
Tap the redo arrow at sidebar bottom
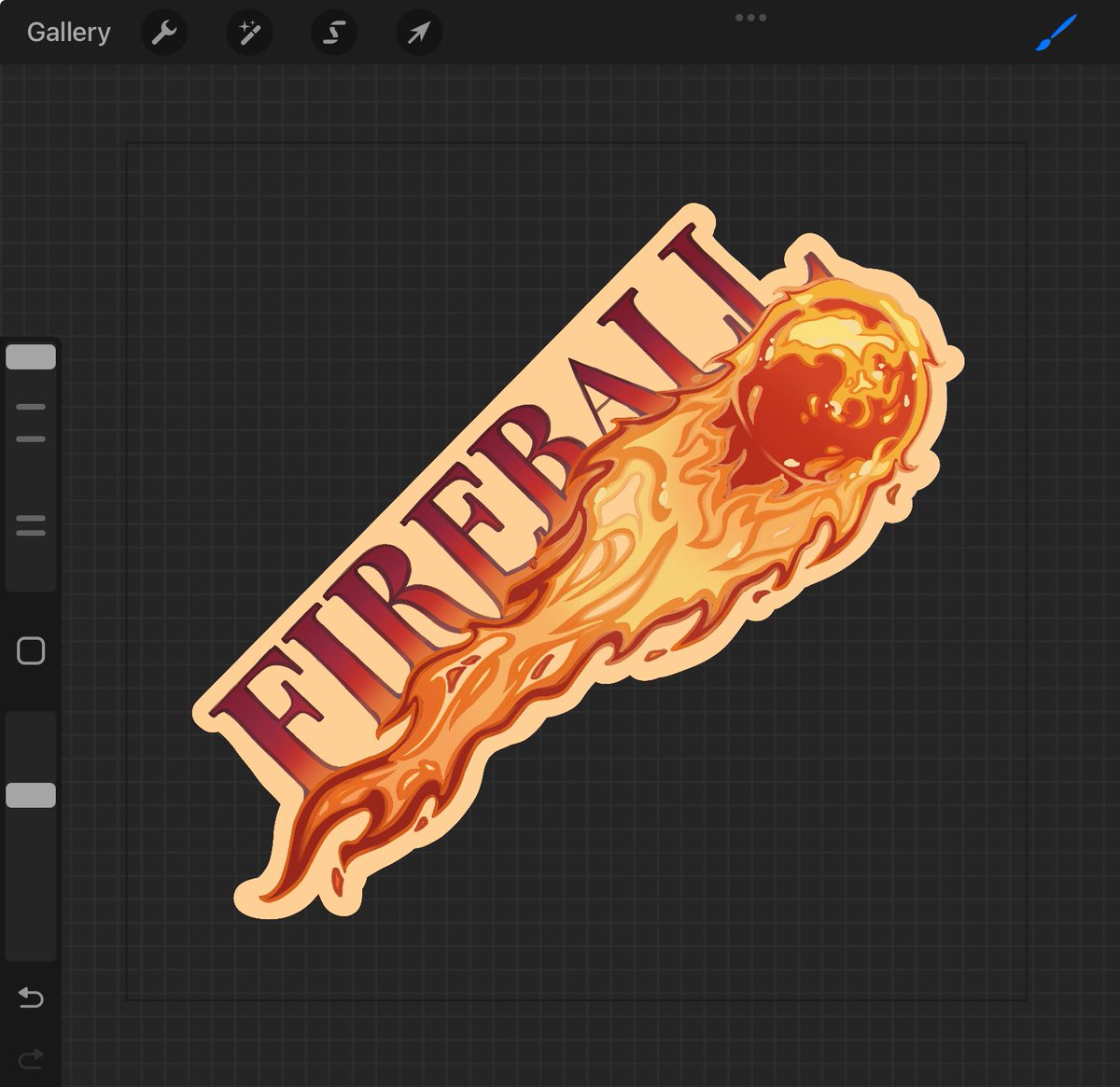31,1057
